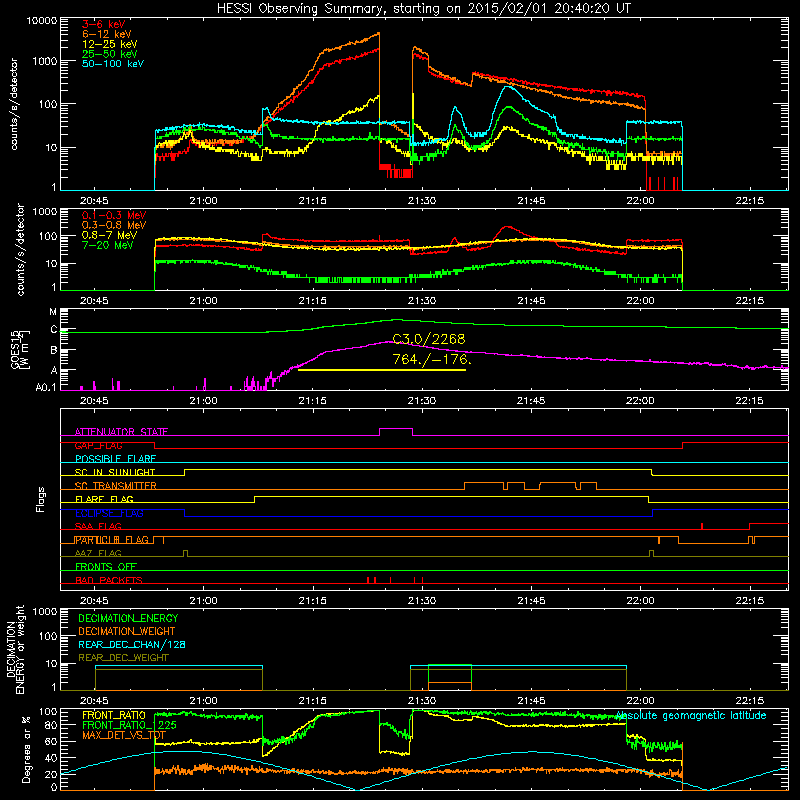Viewport: 800px width, 800px height.
Task: Click the POSSIBLE_FLARE label
Action: [115, 459]
